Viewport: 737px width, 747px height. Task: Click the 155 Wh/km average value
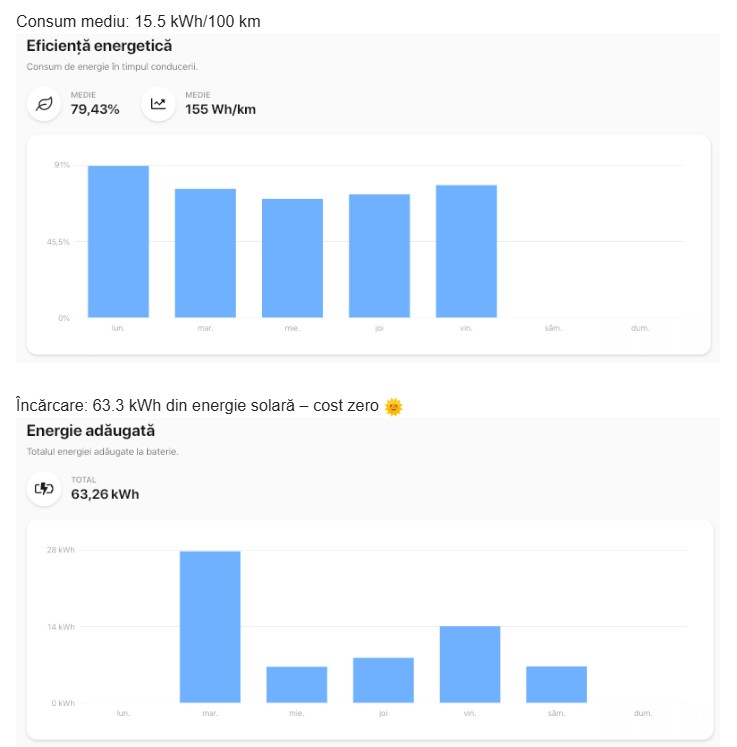(220, 109)
